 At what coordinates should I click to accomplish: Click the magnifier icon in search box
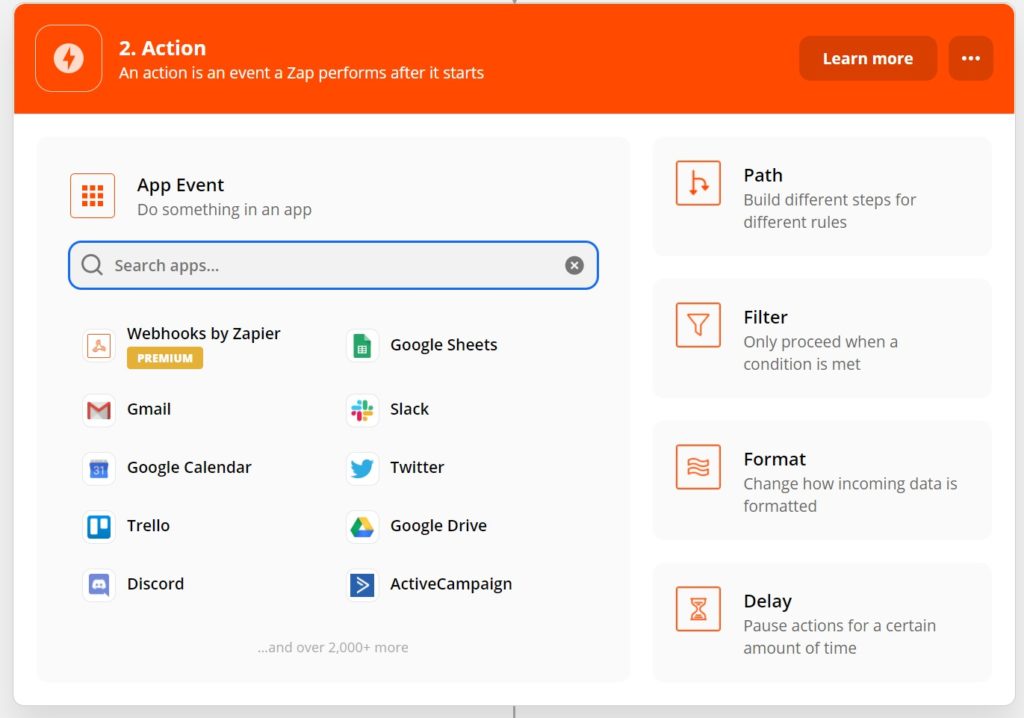pyautogui.click(x=92, y=265)
